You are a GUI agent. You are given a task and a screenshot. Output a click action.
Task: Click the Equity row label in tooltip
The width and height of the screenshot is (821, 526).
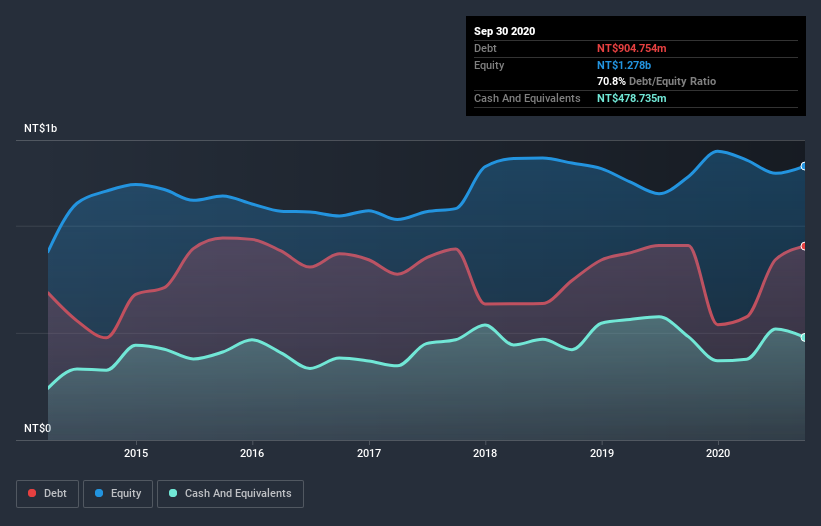click(489, 65)
